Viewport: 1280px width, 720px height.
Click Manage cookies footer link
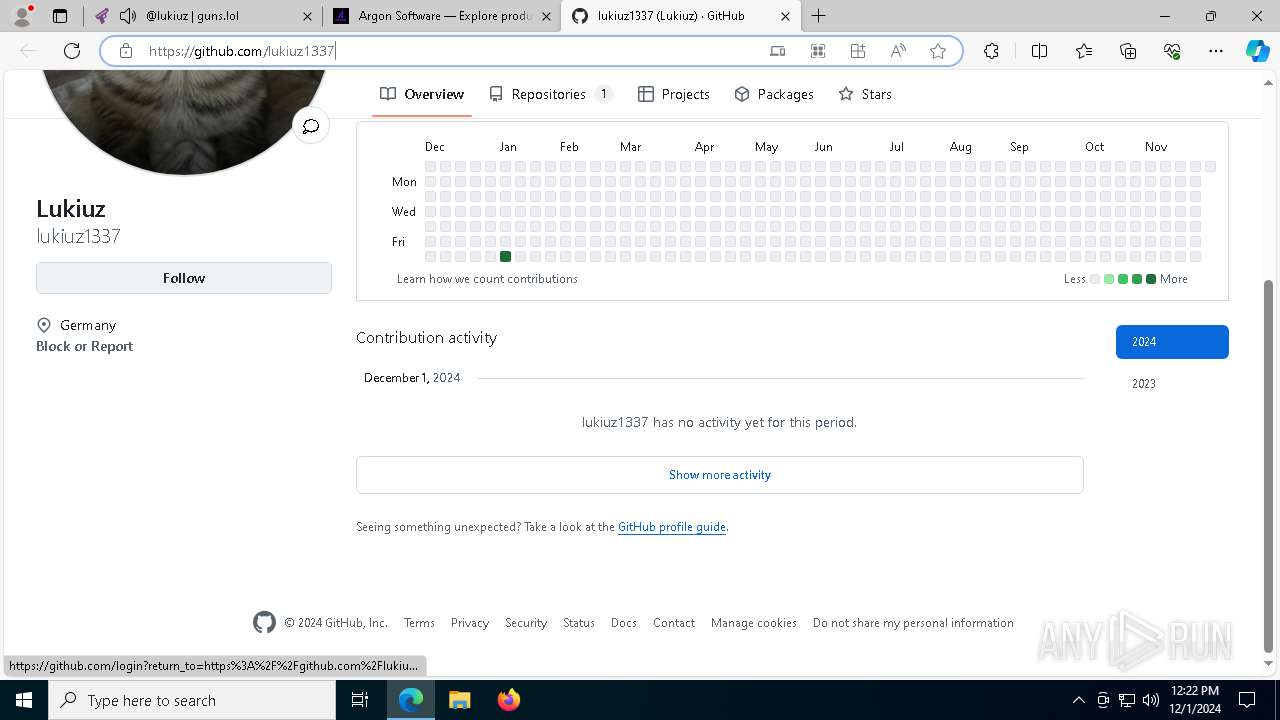click(x=754, y=623)
